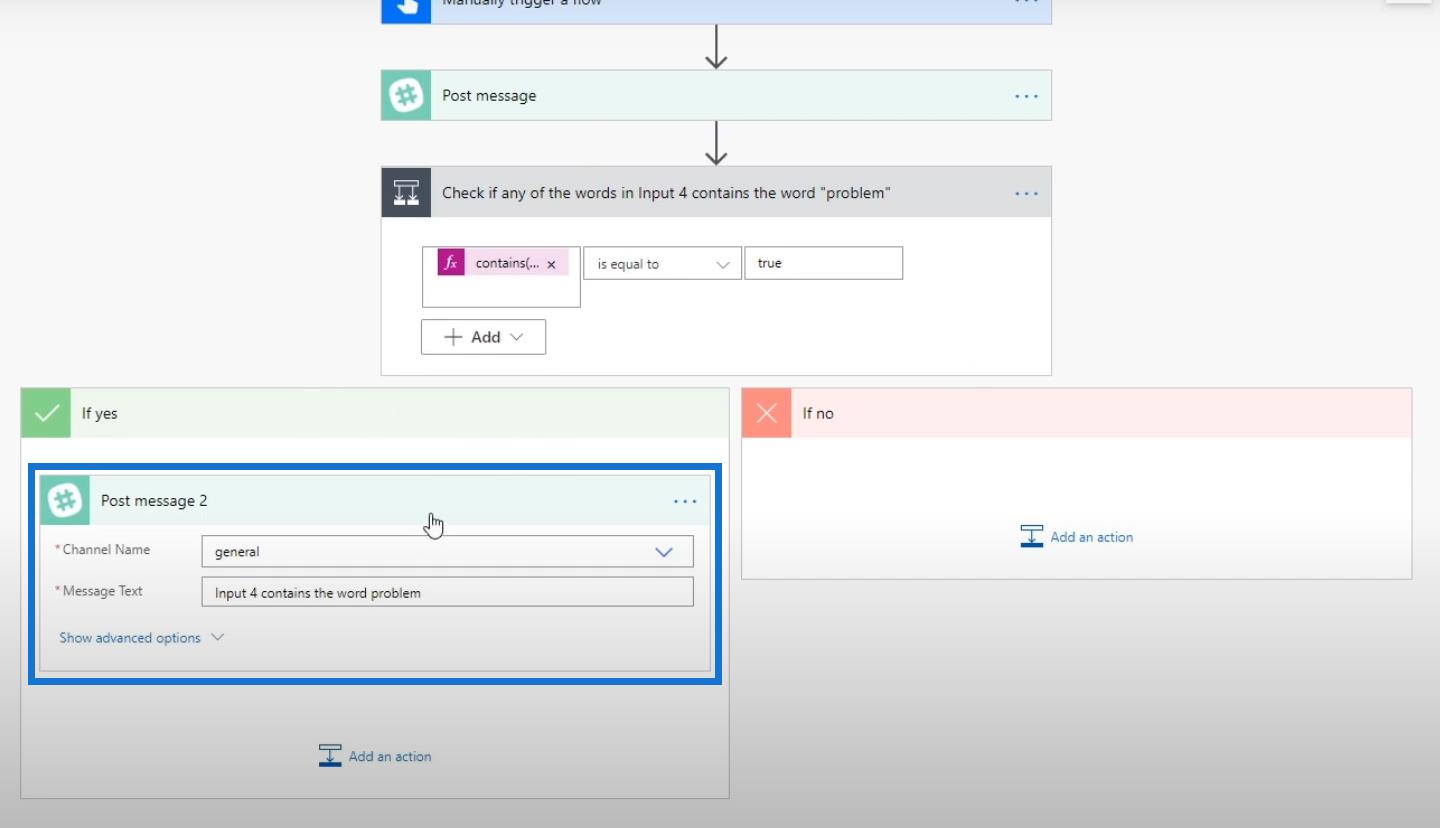
Task: Click the green checkmark If yes icon
Action: (x=46, y=413)
